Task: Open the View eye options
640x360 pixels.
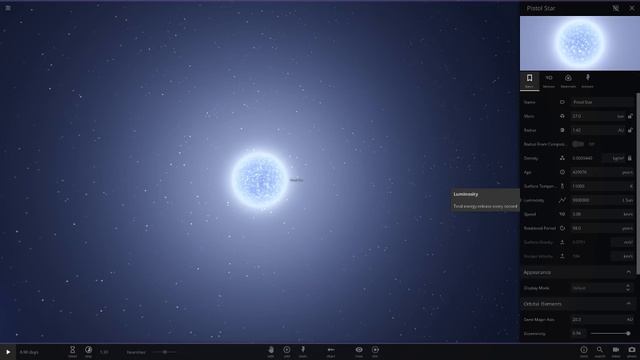Action: (x=359, y=351)
